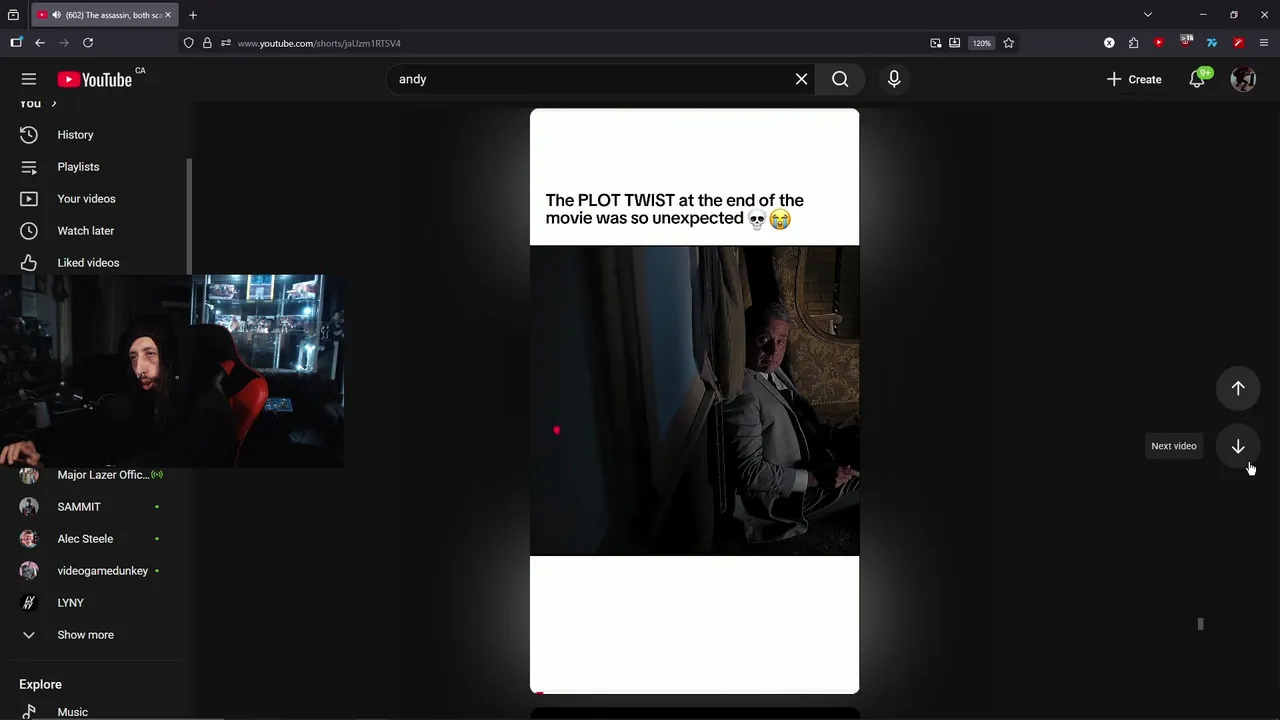
Task: Open the sidebar scrollbar thumb
Action: [x=188, y=215]
